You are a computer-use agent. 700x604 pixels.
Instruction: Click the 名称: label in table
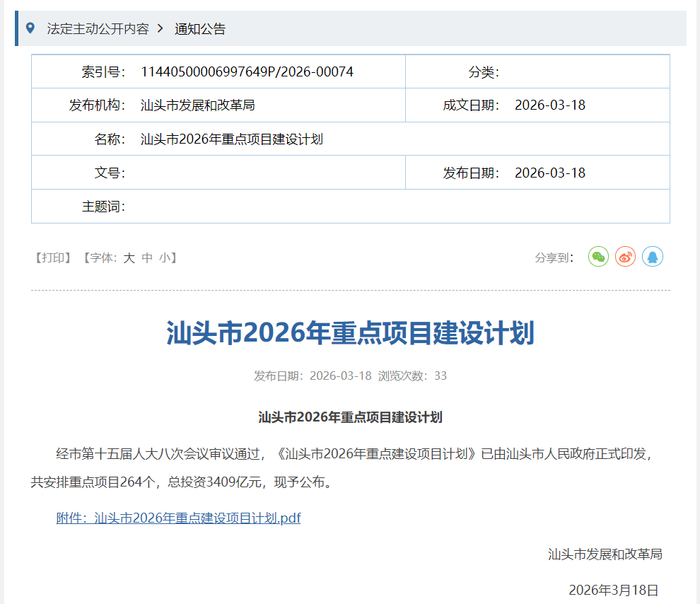(110, 139)
